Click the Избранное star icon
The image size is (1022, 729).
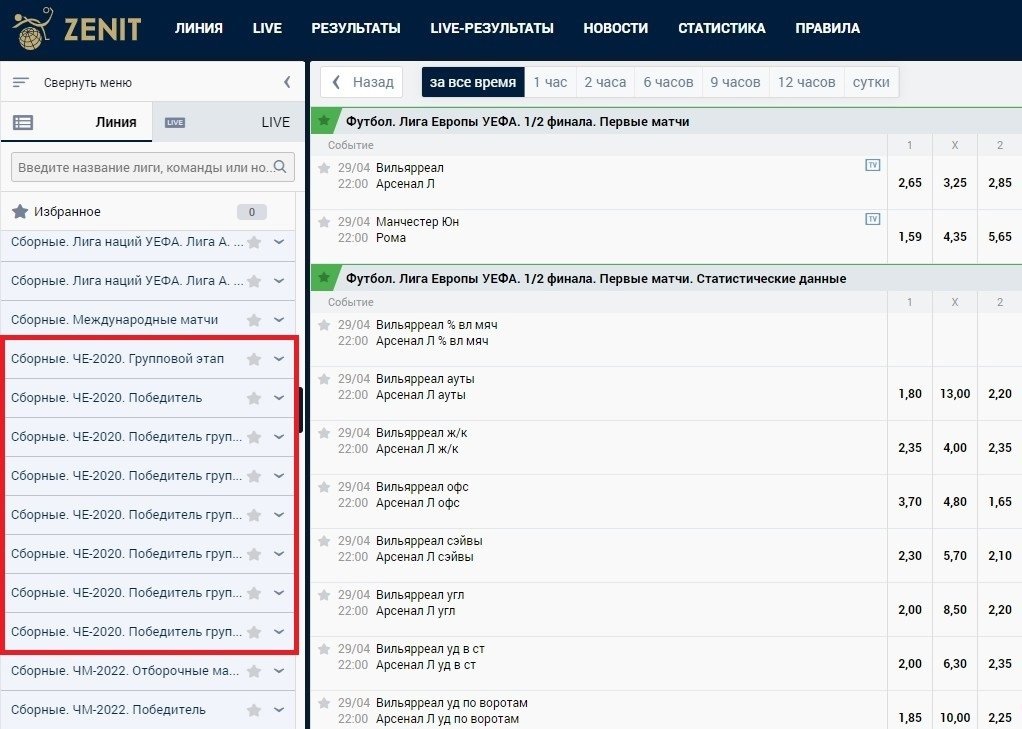(x=20, y=212)
